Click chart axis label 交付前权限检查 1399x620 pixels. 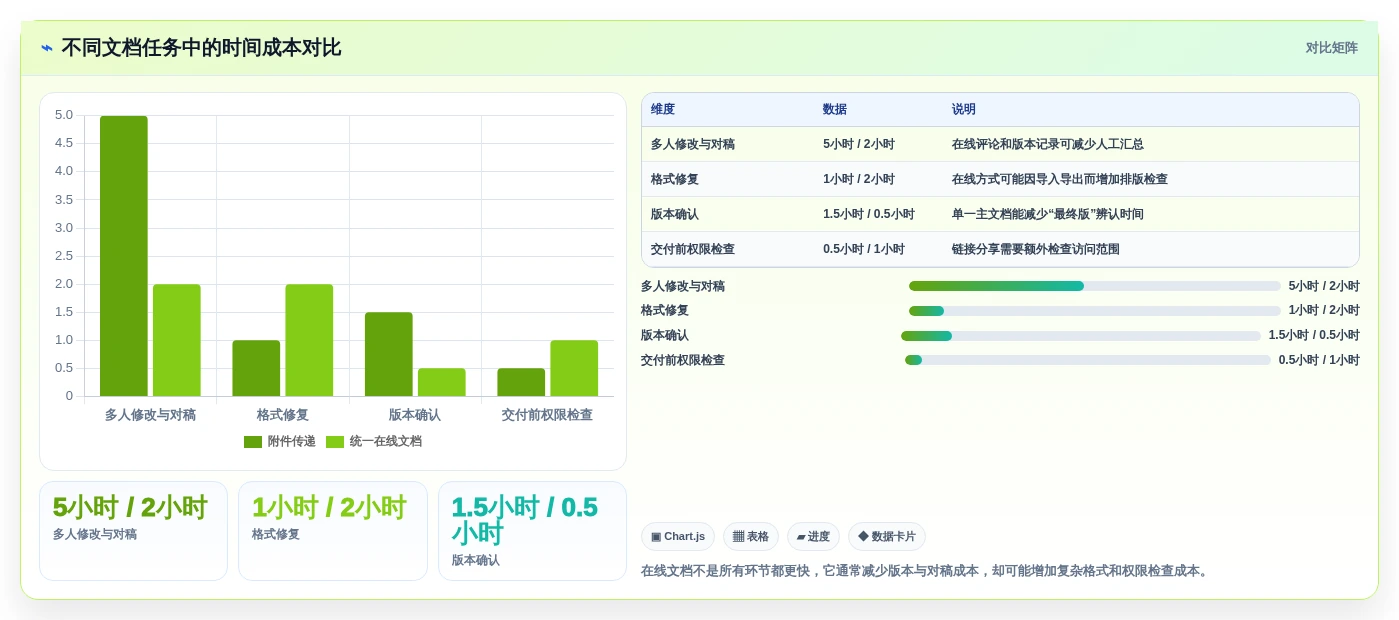coord(547,414)
